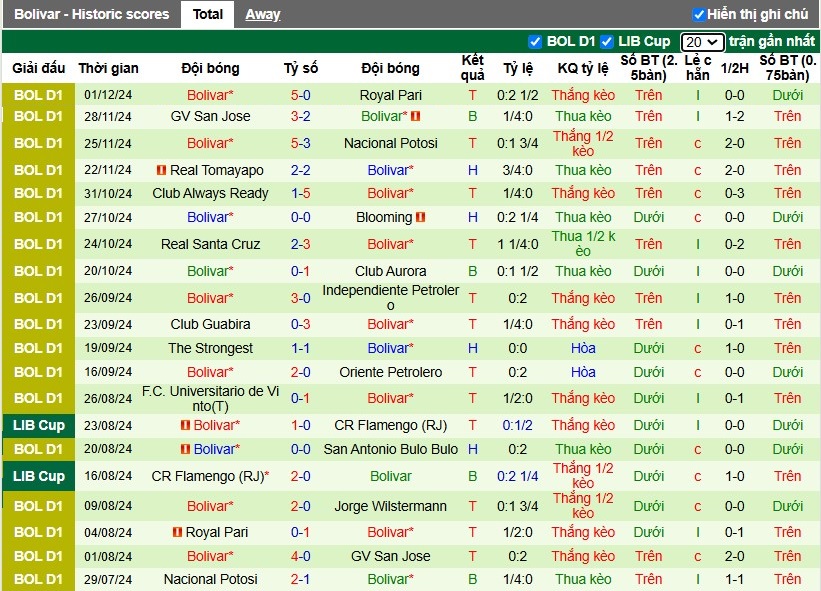Select the Nacional Potosi away team on 25/11/24
The width and height of the screenshot is (821, 591).
[x=391, y=143]
